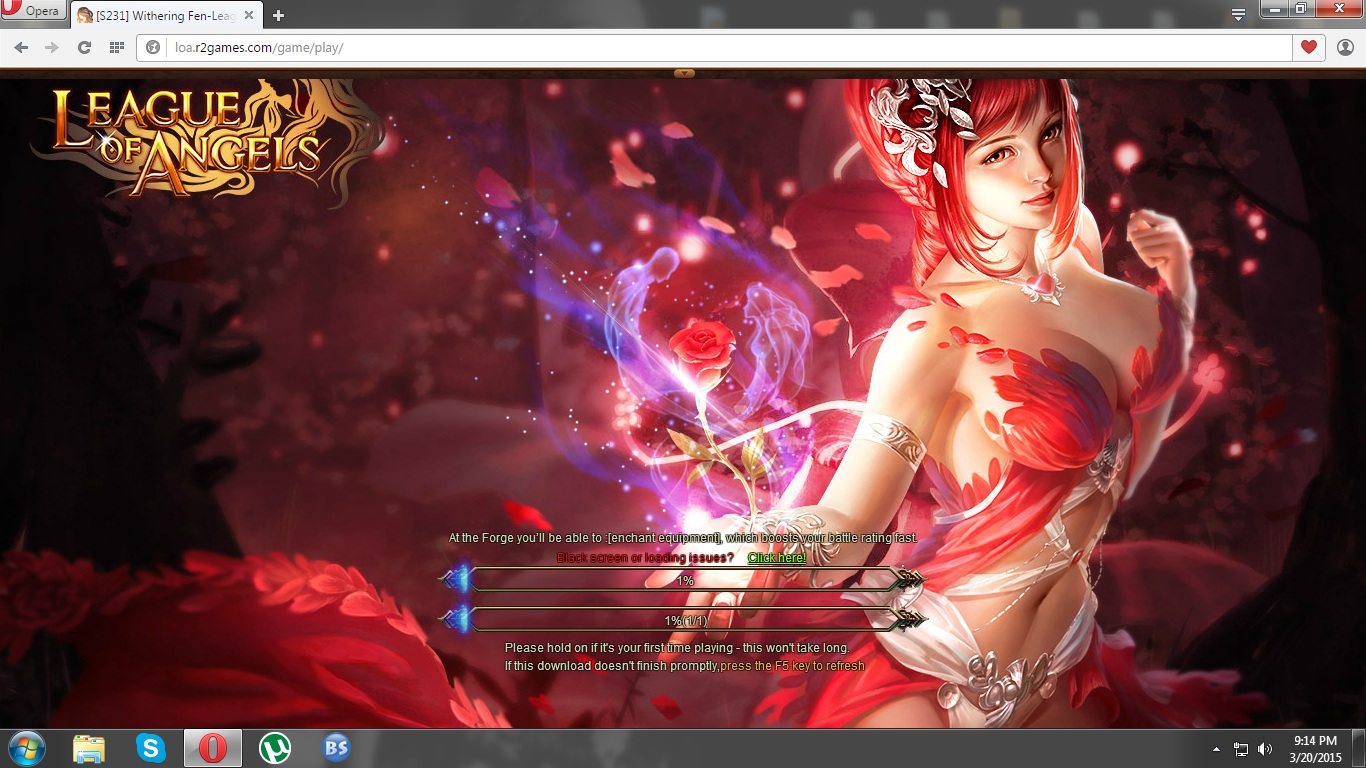Click the browser Back arrow button
Image resolution: width=1366 pixels, height=768 pixels.
(21, 47)
